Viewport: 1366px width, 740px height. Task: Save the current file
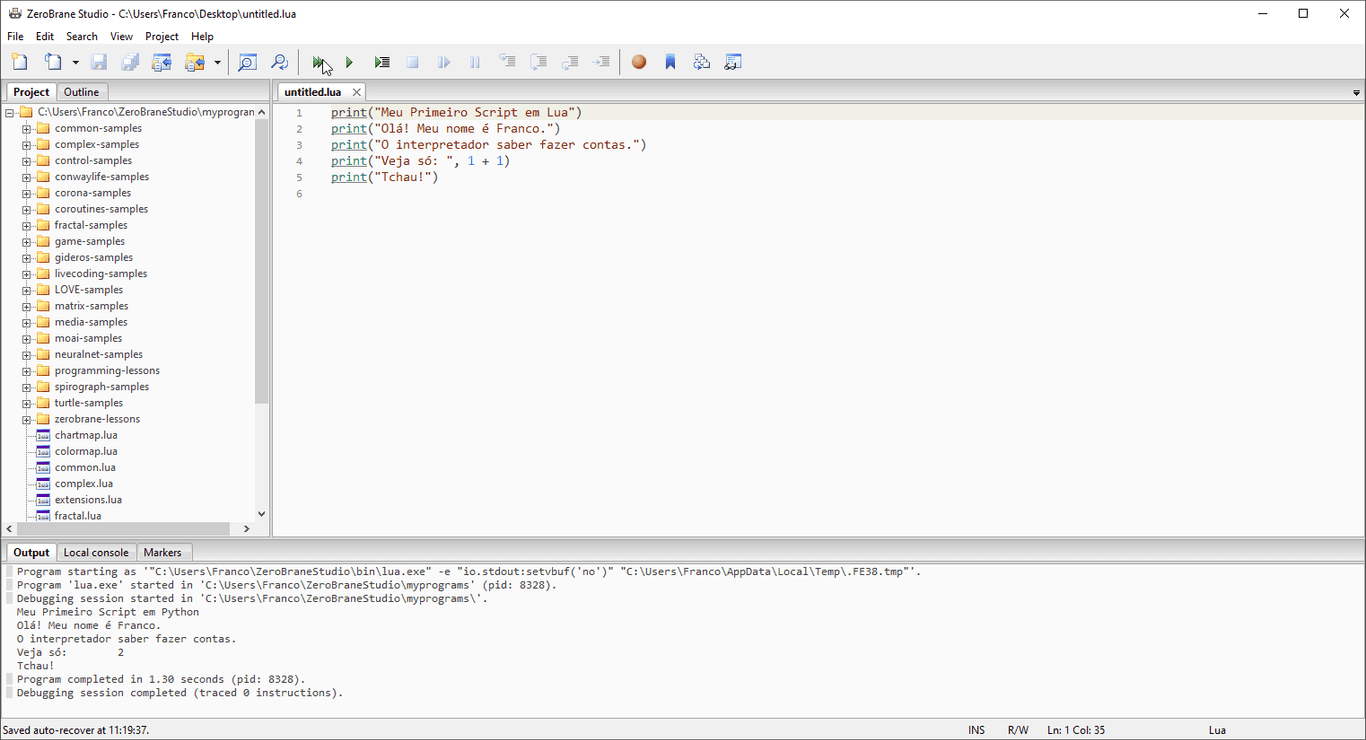[x=98, y=61]
